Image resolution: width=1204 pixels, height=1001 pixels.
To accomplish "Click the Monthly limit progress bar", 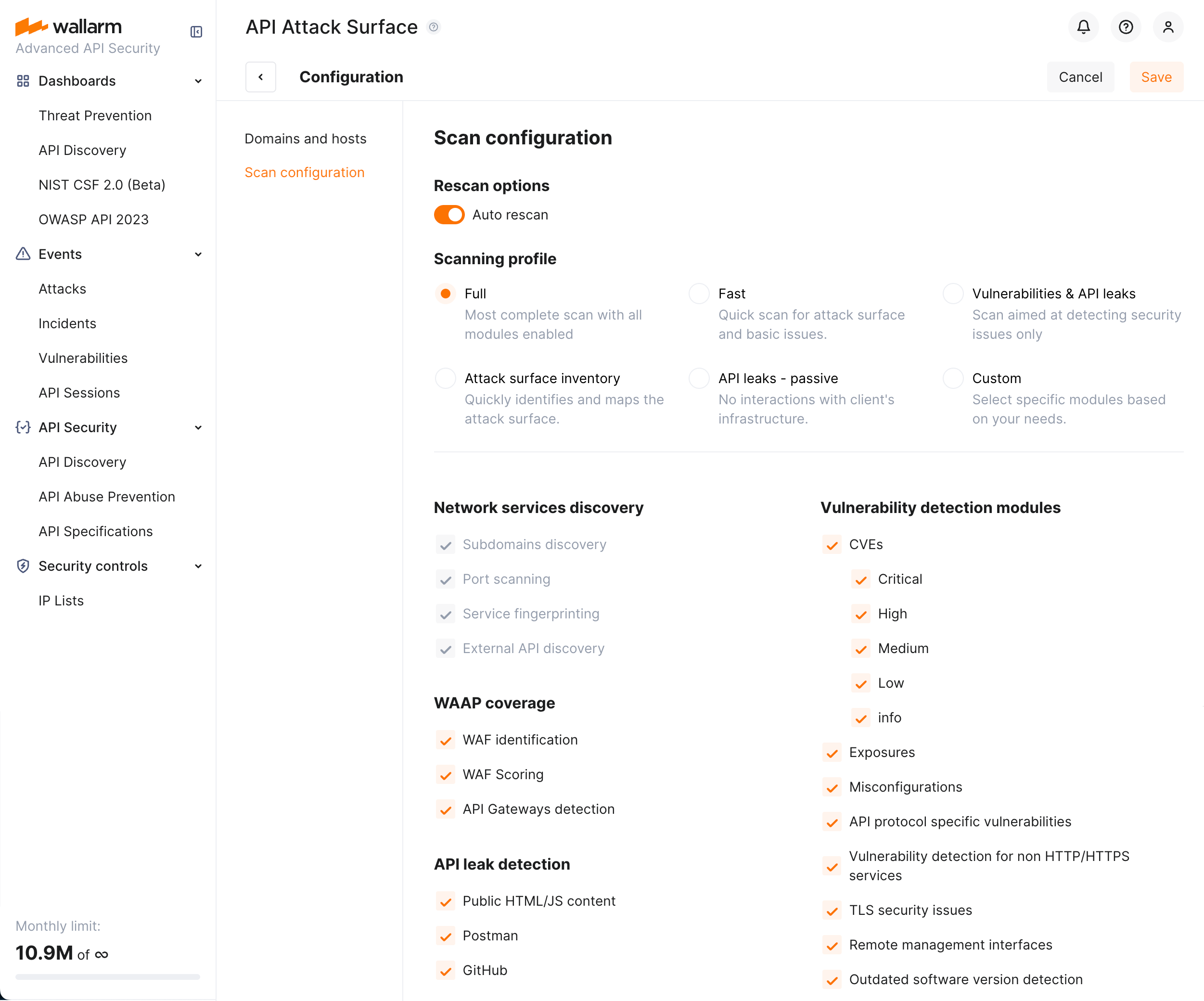I will tap(108, 976).
